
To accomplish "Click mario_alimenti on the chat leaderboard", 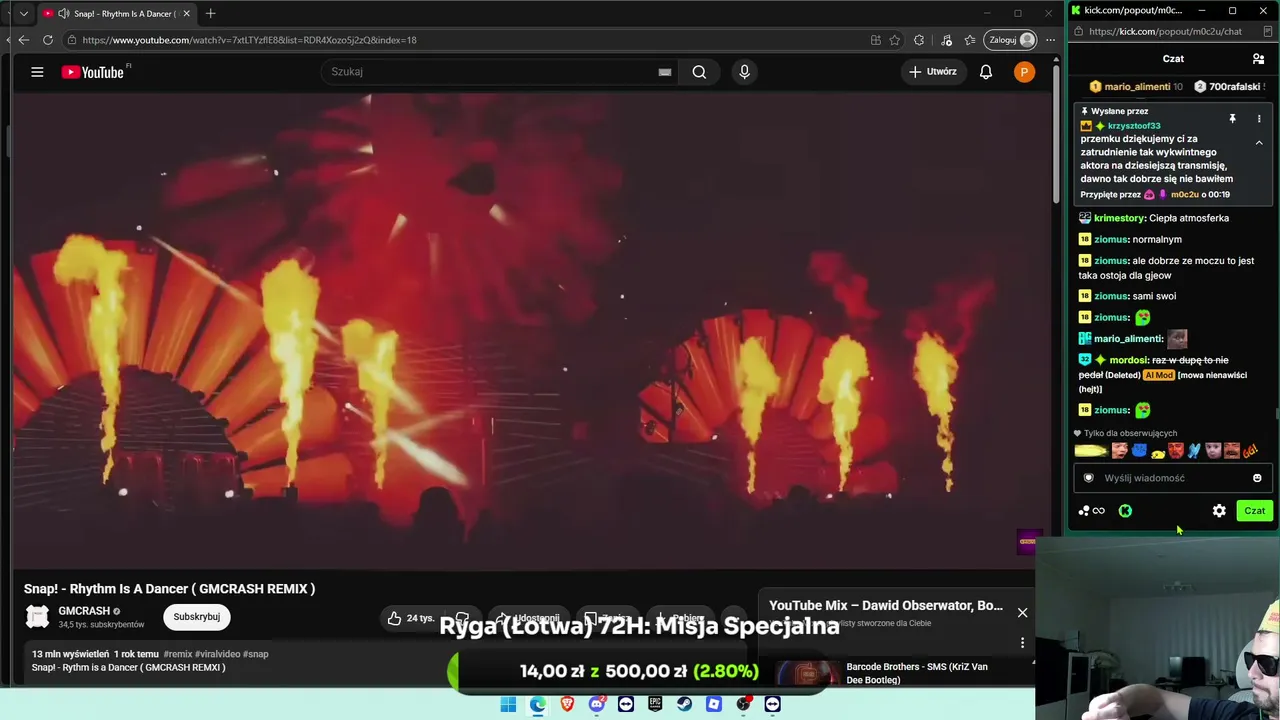I will point(1137,87).
